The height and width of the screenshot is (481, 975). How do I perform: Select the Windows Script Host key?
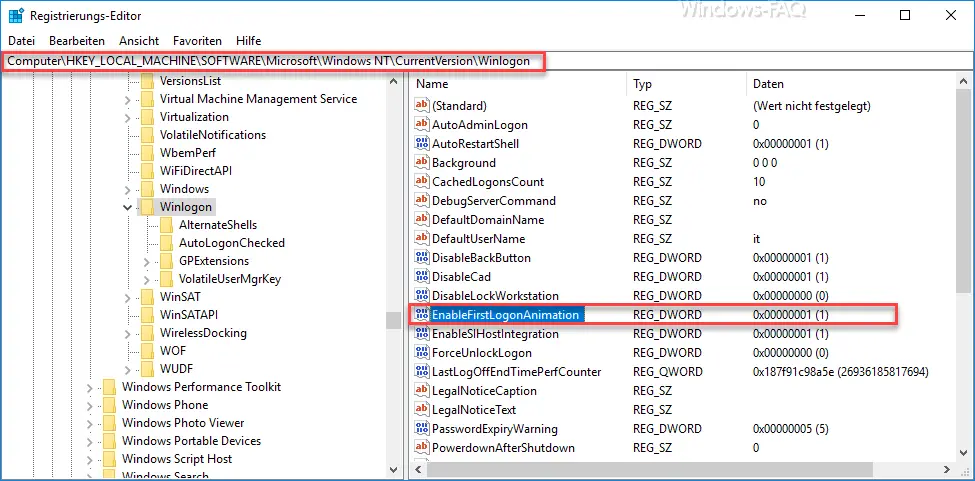177,459
